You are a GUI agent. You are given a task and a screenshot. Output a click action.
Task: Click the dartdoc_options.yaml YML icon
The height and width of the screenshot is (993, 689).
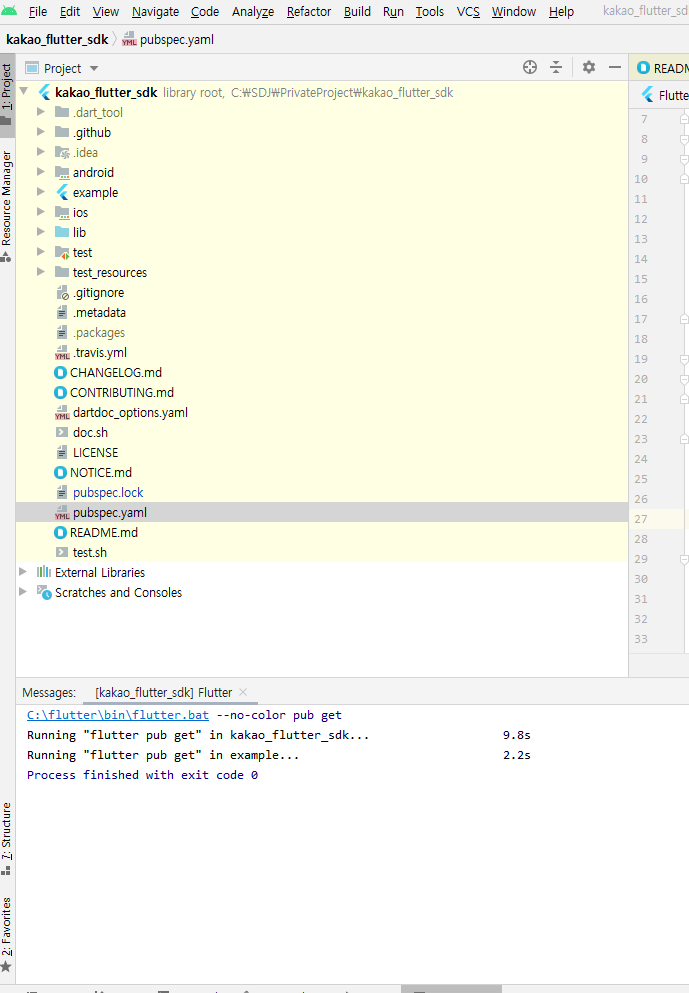(62, 412)
